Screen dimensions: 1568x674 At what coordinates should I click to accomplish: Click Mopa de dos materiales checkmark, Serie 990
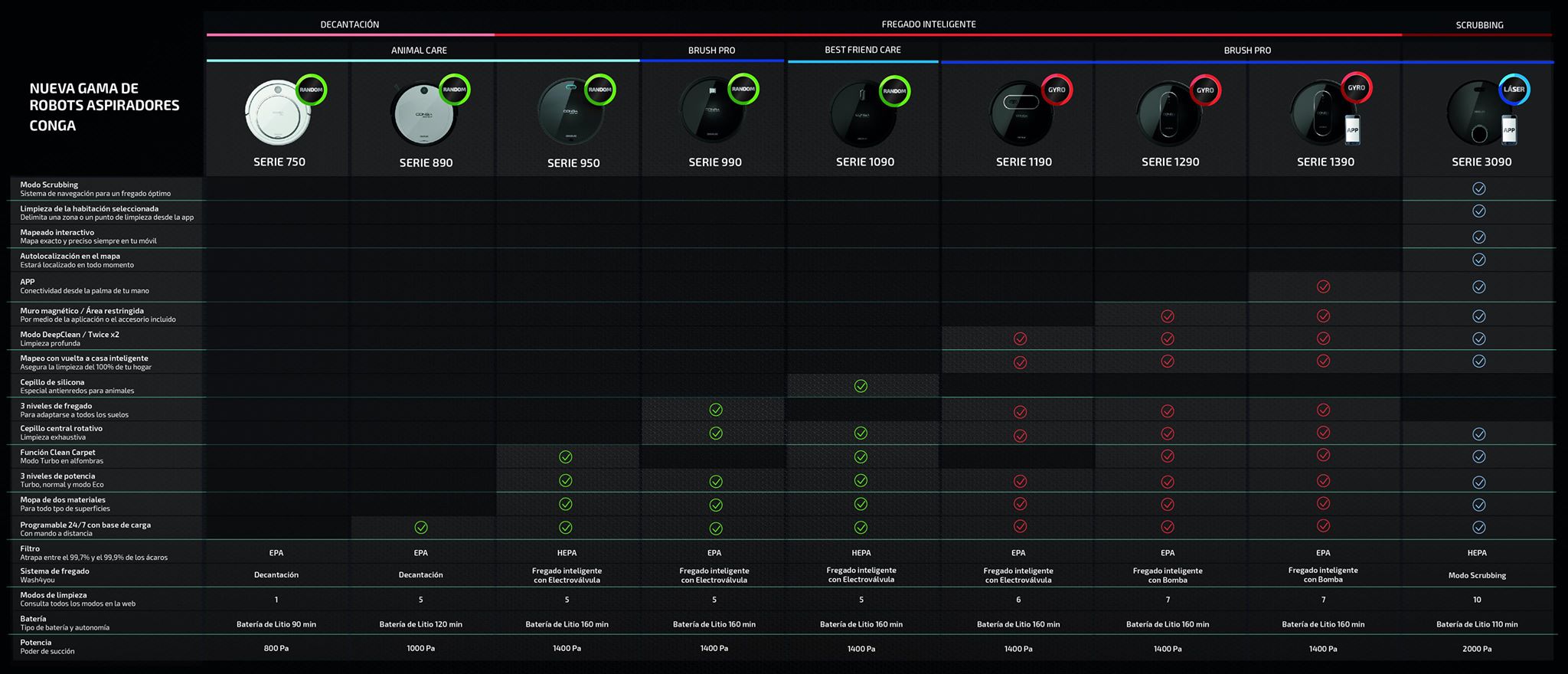point(716,505)
